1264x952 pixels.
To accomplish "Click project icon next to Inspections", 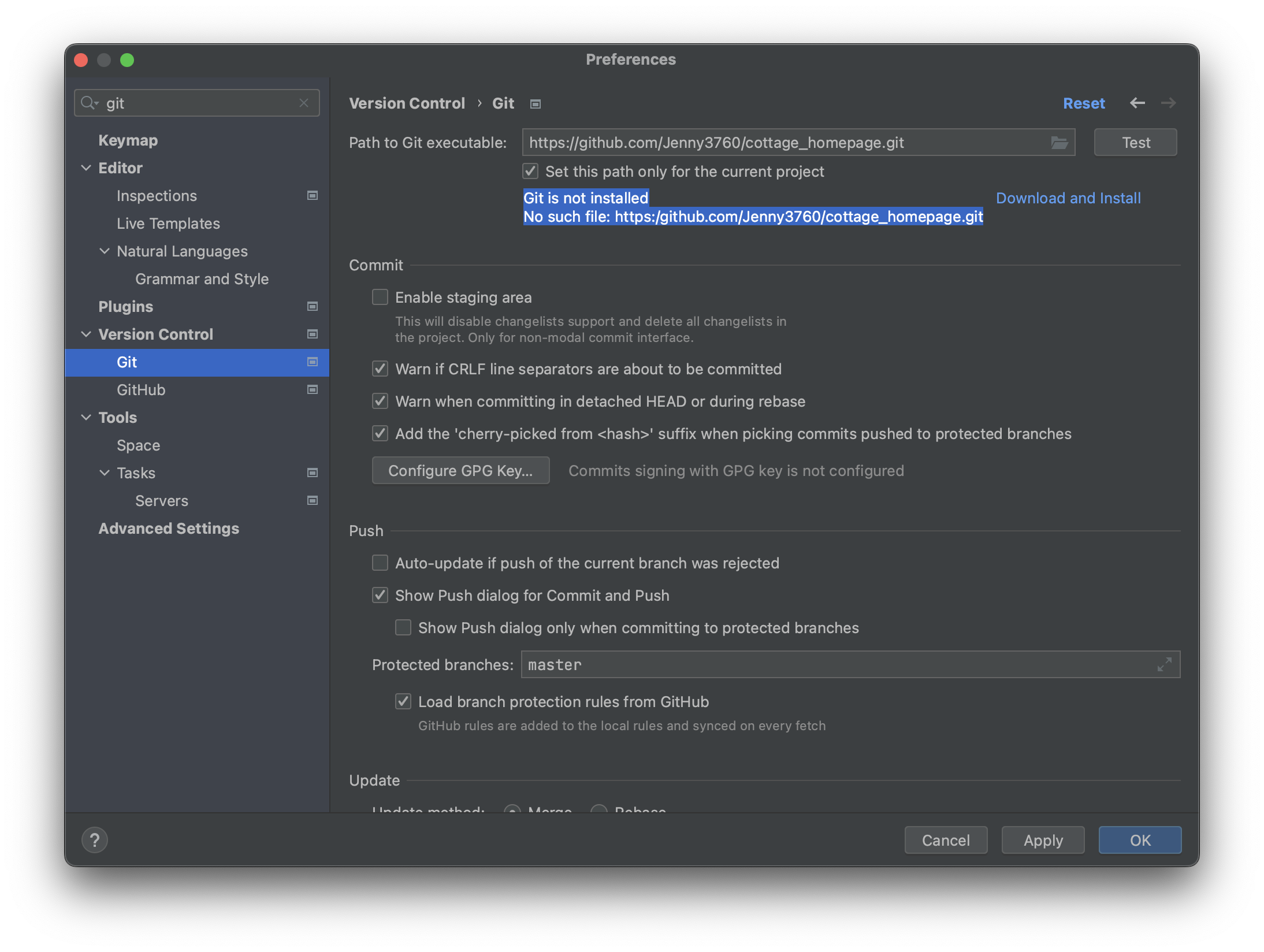I will click(x=313, y=196).
